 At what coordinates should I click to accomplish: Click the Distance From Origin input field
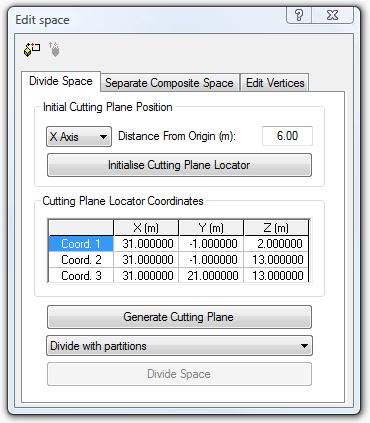pyautogui.click(x=287, y=136)
